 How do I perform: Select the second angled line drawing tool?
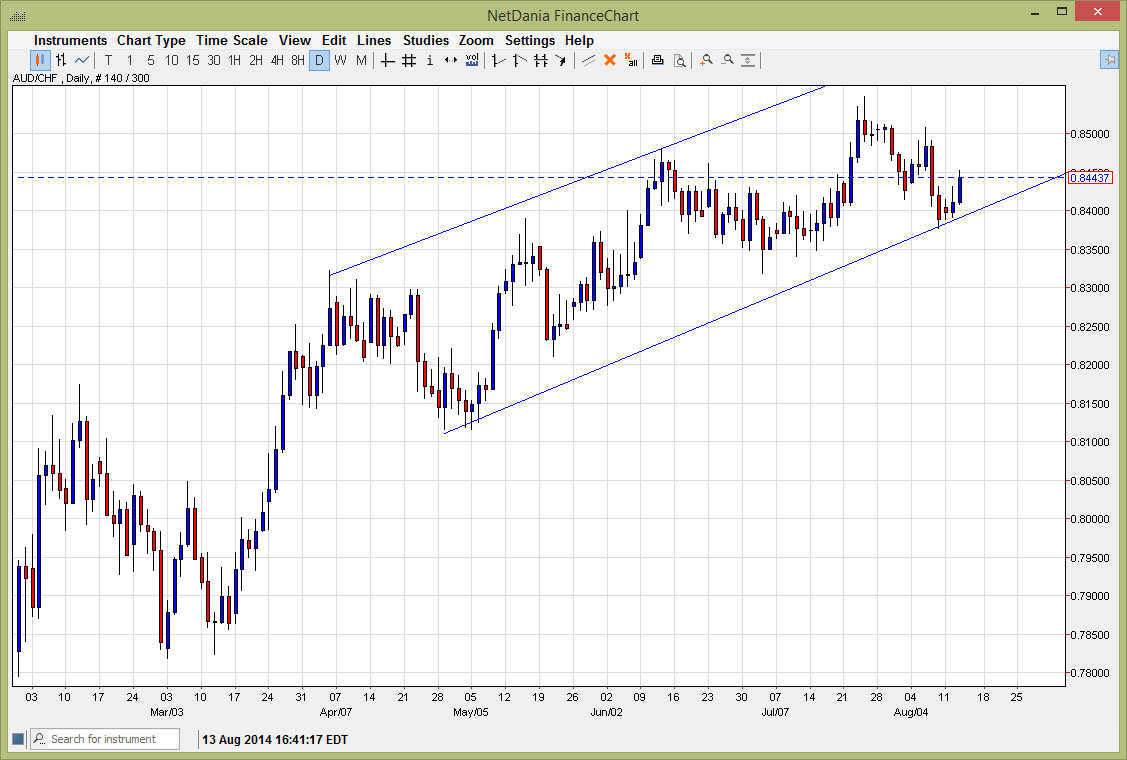coord(519,60)
